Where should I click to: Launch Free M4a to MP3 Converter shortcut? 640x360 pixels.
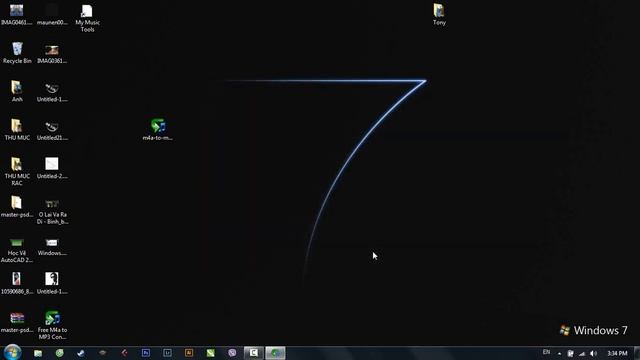(x=52, y=325)
